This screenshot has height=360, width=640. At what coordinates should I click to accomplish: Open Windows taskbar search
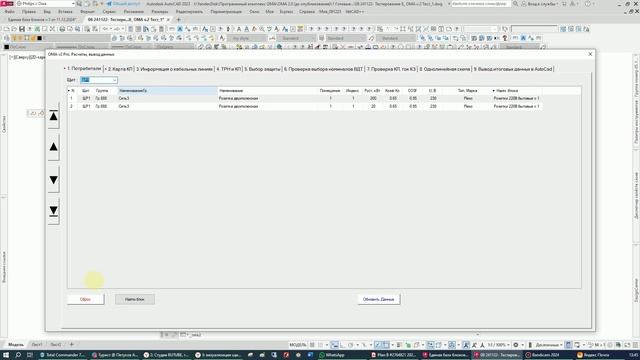click(18, 355)
